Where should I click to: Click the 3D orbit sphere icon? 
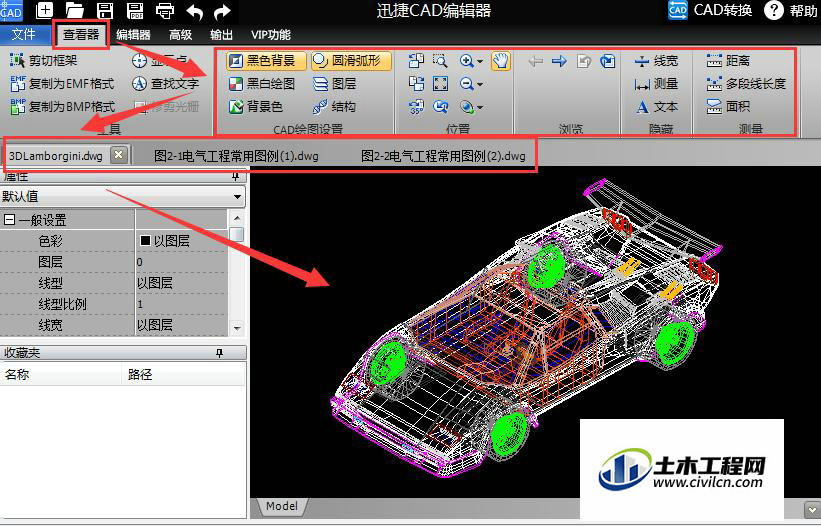466,107
